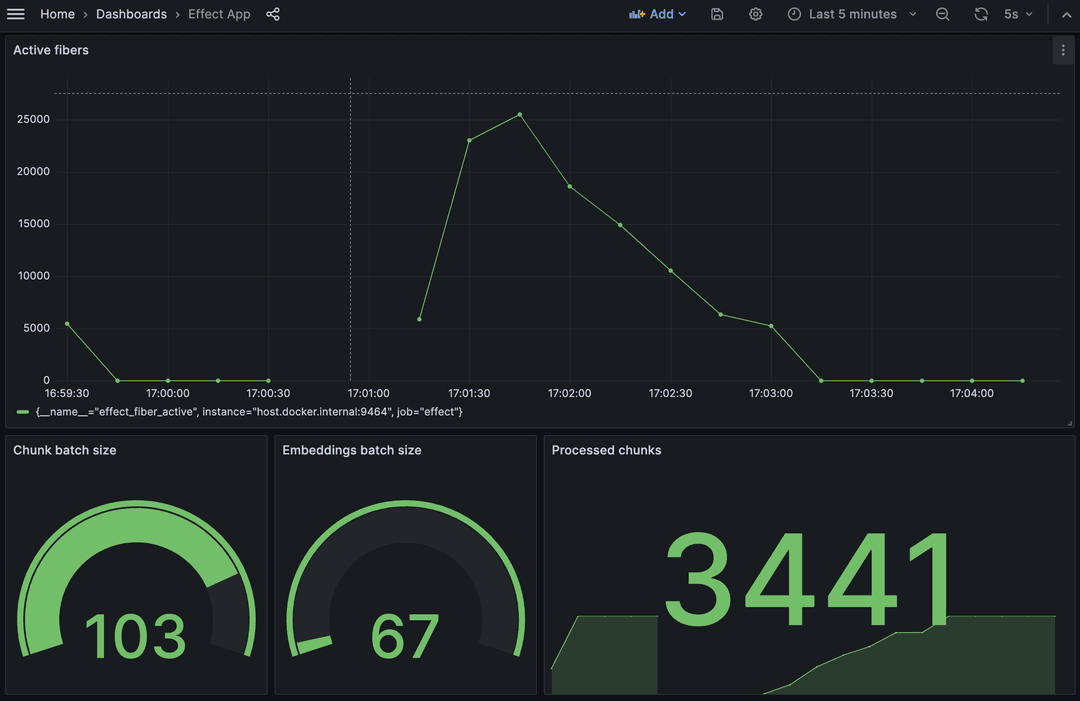Zoom out the time range
Image resolution: width=1080 pixels, height=701 pixels.
coord(943,14)
